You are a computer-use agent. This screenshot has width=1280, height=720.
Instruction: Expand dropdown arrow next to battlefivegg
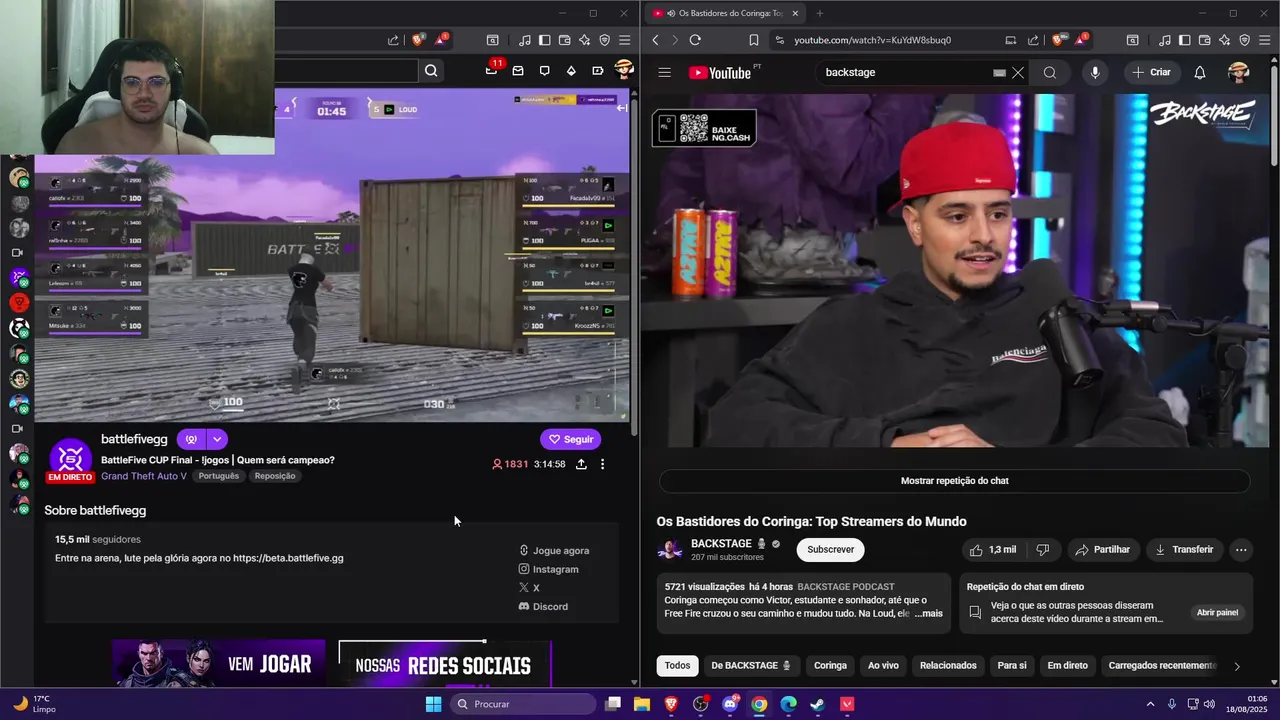point(217,439)
